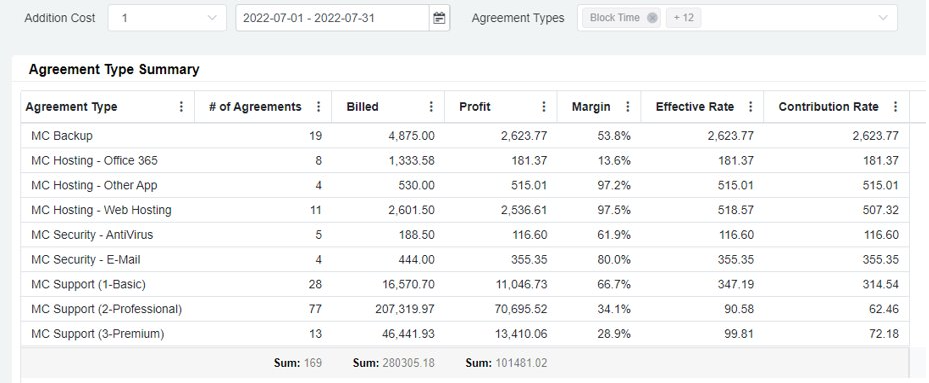Click billed value 16,570.70

coord(408,285)
